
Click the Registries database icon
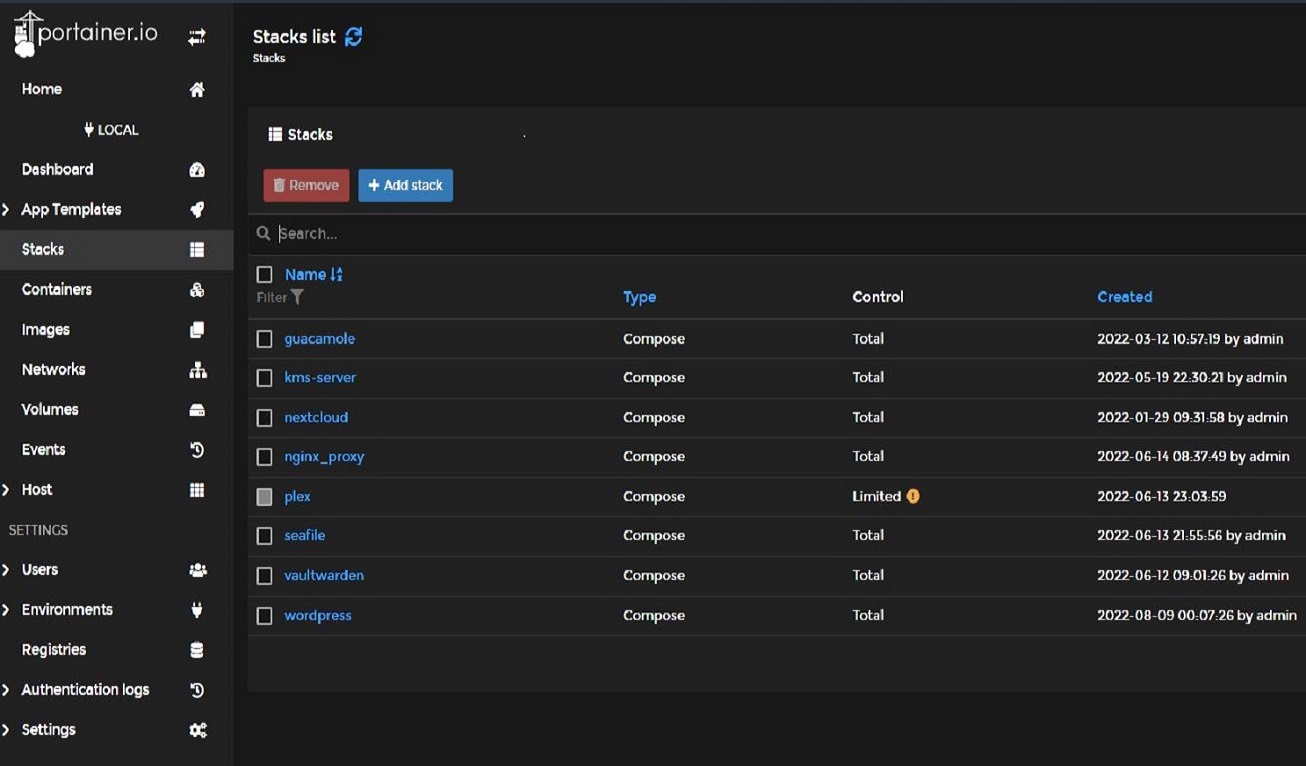[197, 649]
